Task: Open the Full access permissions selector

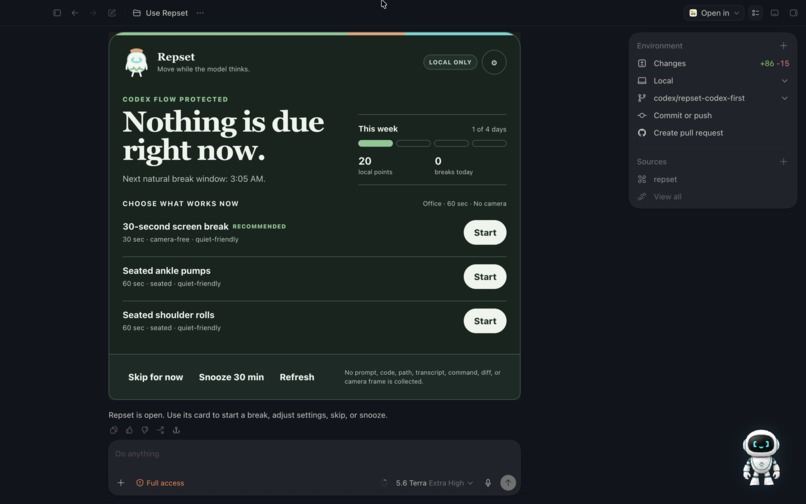Action: [x=160, y=483]
